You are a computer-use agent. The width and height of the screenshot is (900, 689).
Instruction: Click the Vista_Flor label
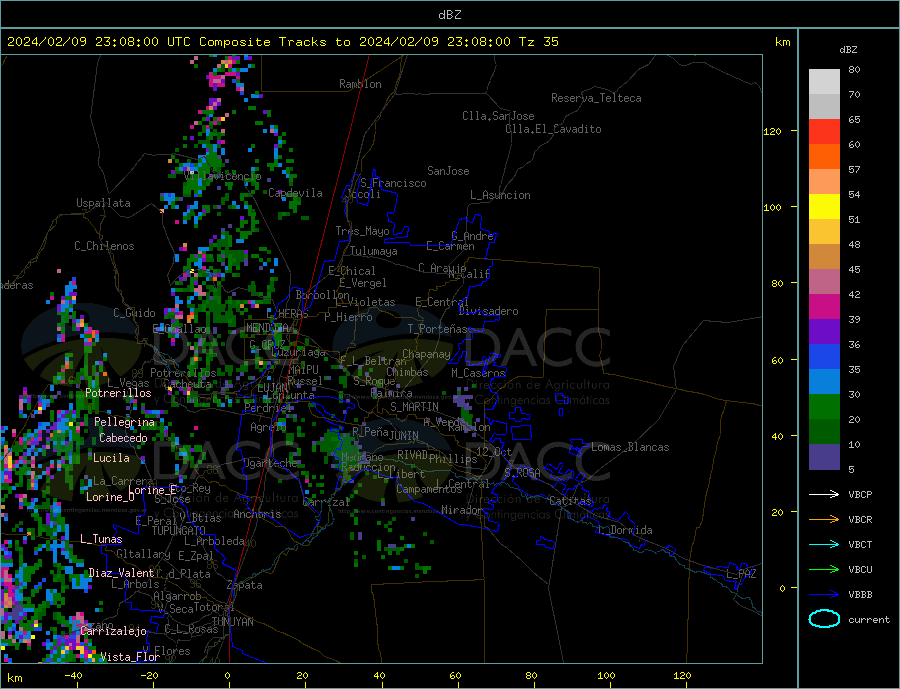pos(130,657)
